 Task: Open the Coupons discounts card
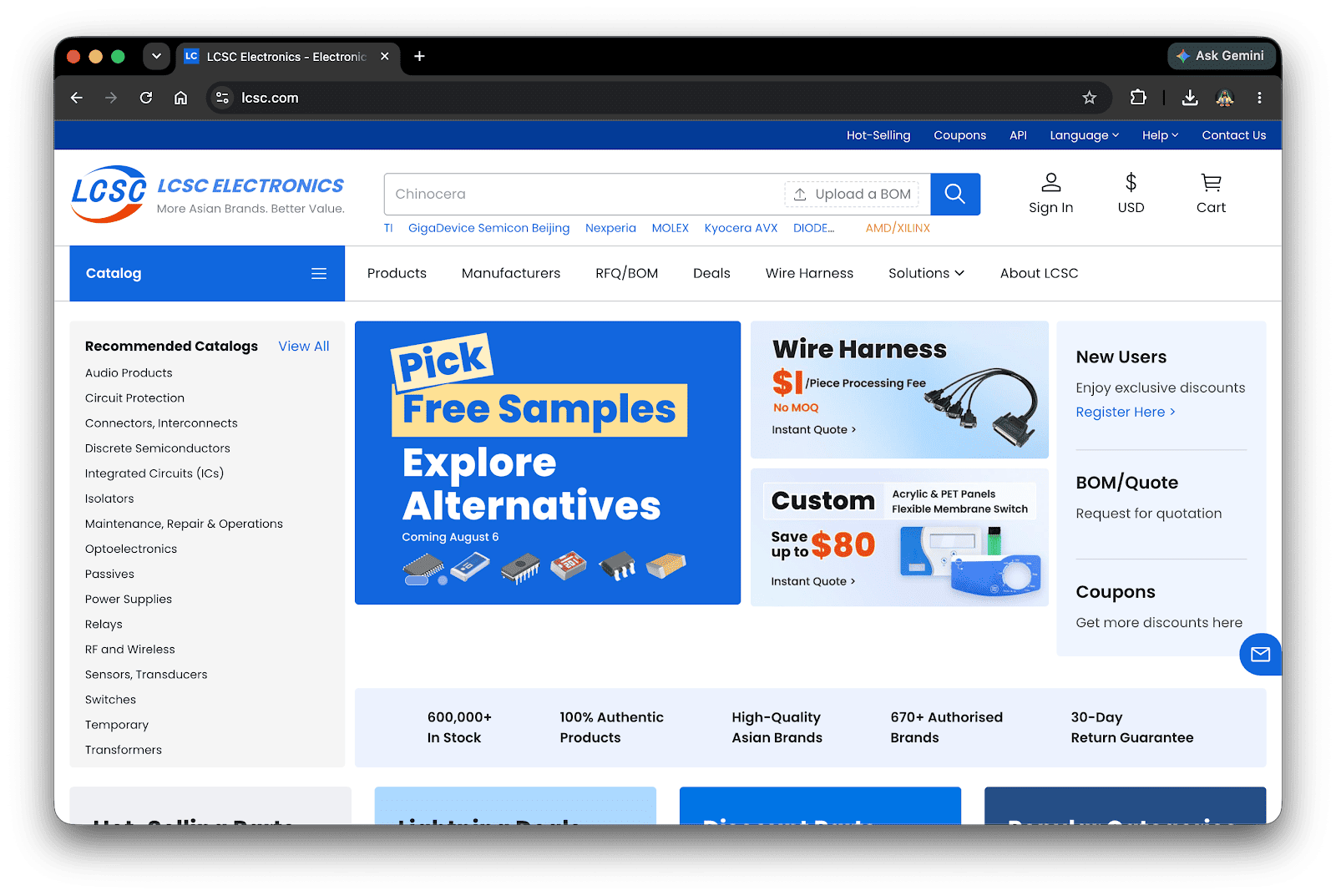(1161, 607)
